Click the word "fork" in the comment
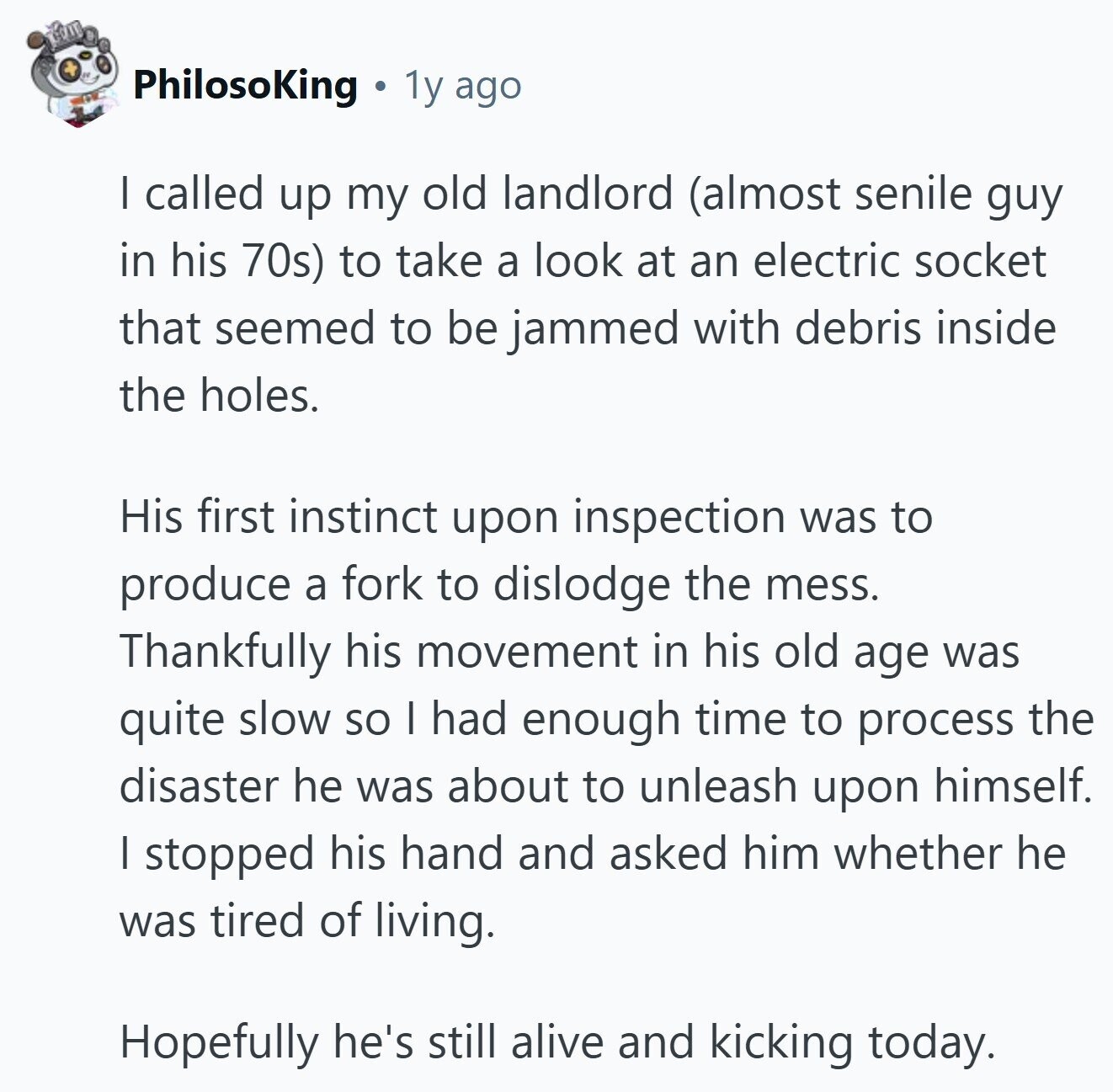The width and height of the screenshot is (1113, 1092). point(381,583)
